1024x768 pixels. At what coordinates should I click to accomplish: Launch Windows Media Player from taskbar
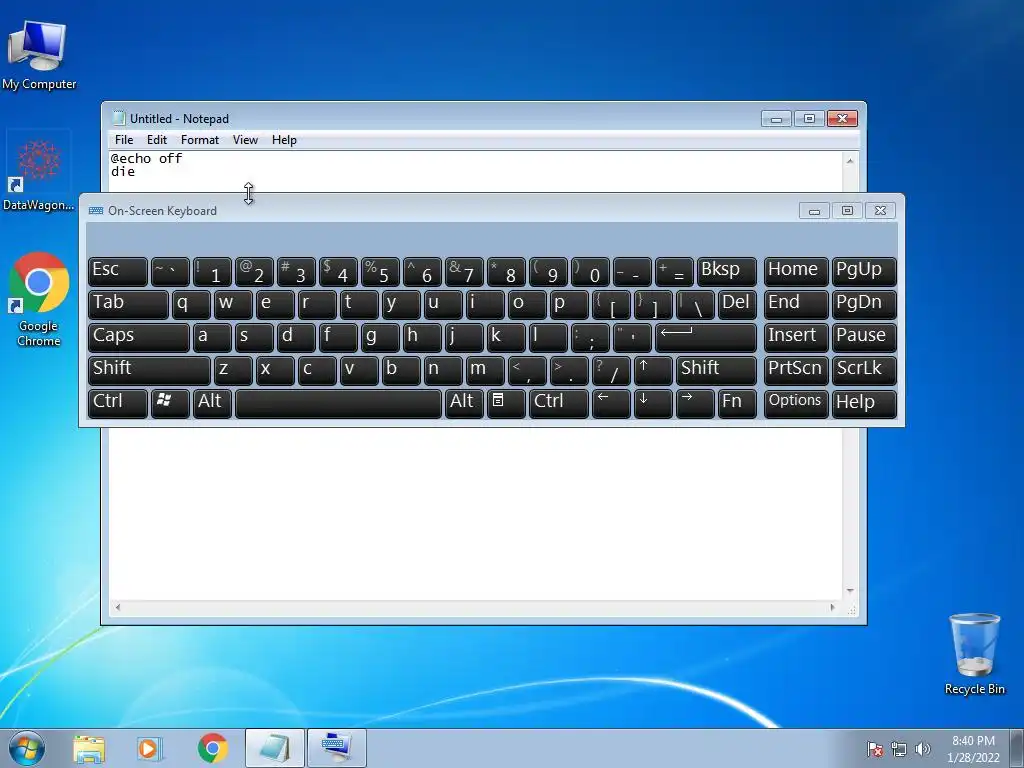150,749
